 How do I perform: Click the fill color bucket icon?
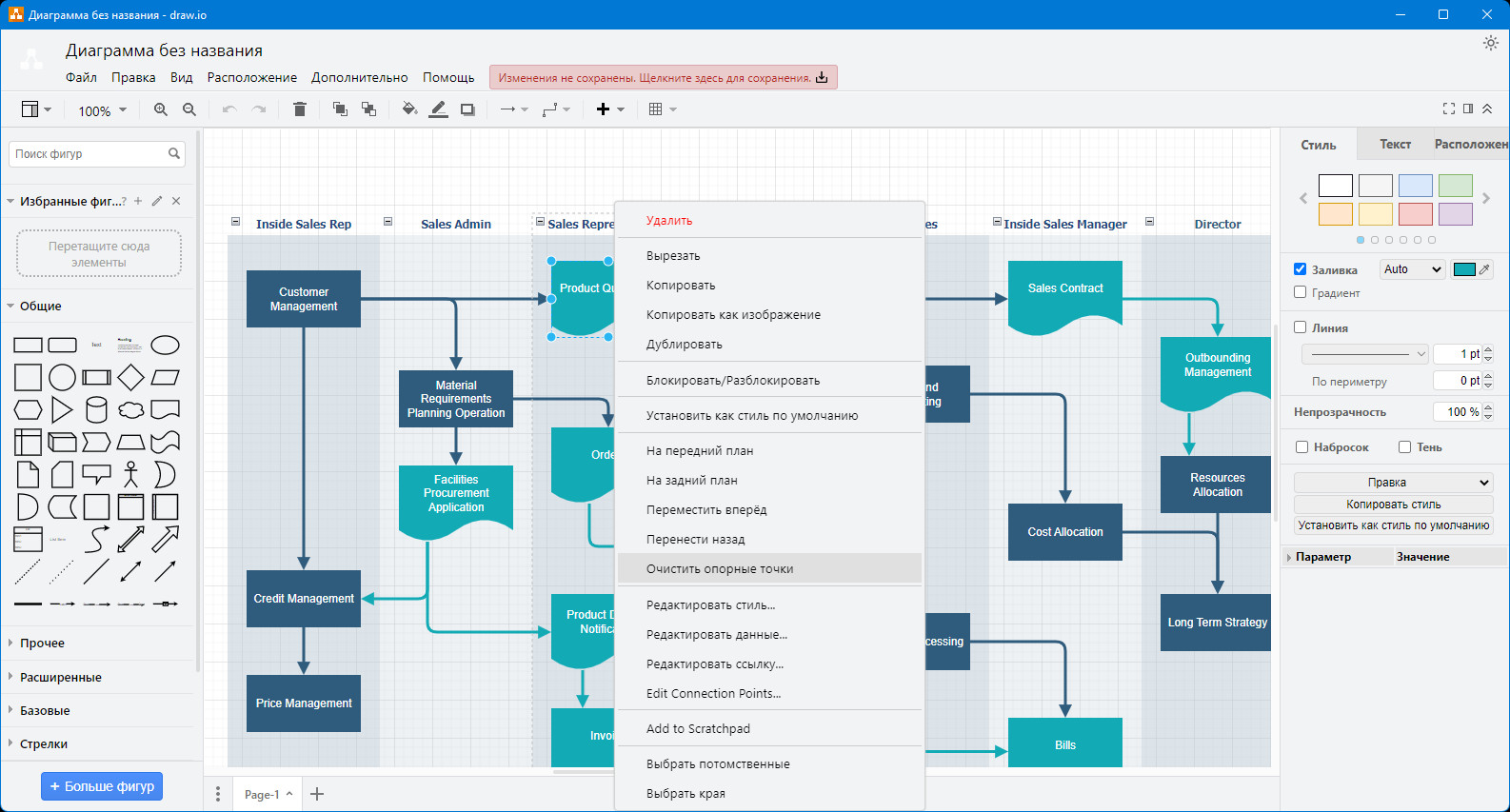[409, 109]
